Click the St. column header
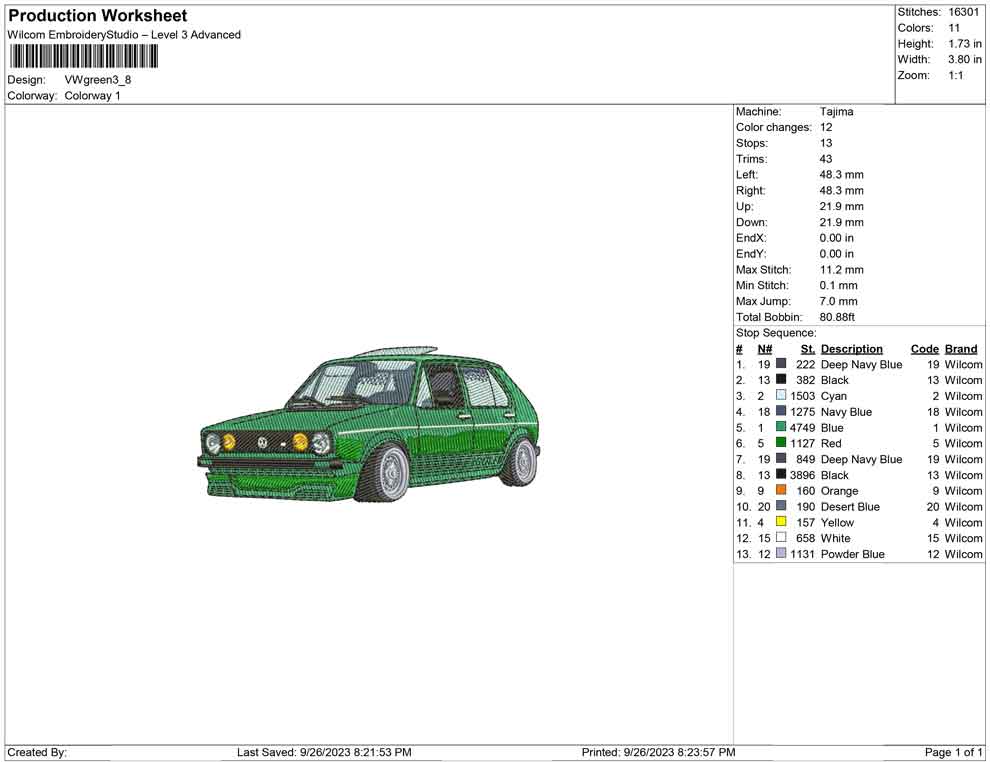990x762 pixels. (807, 349)
